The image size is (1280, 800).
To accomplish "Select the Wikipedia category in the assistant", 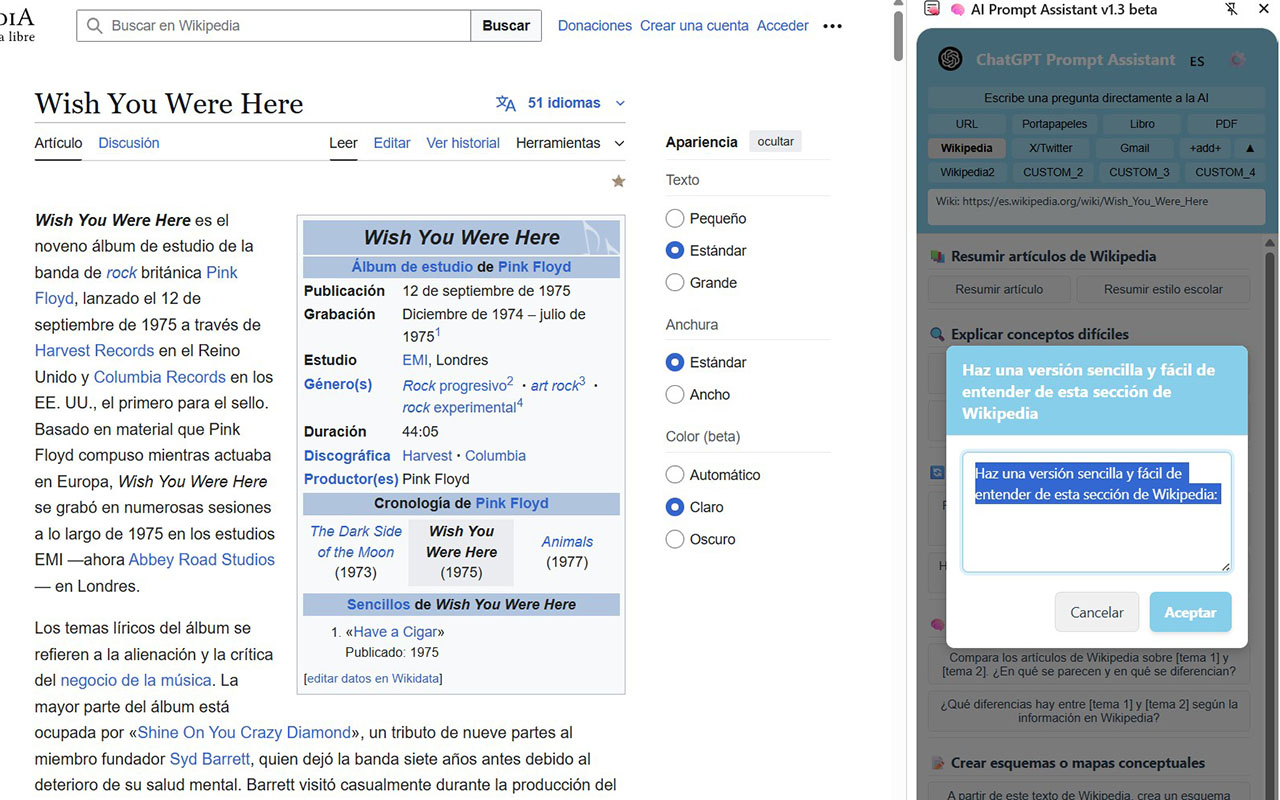I will click(967, 148).
